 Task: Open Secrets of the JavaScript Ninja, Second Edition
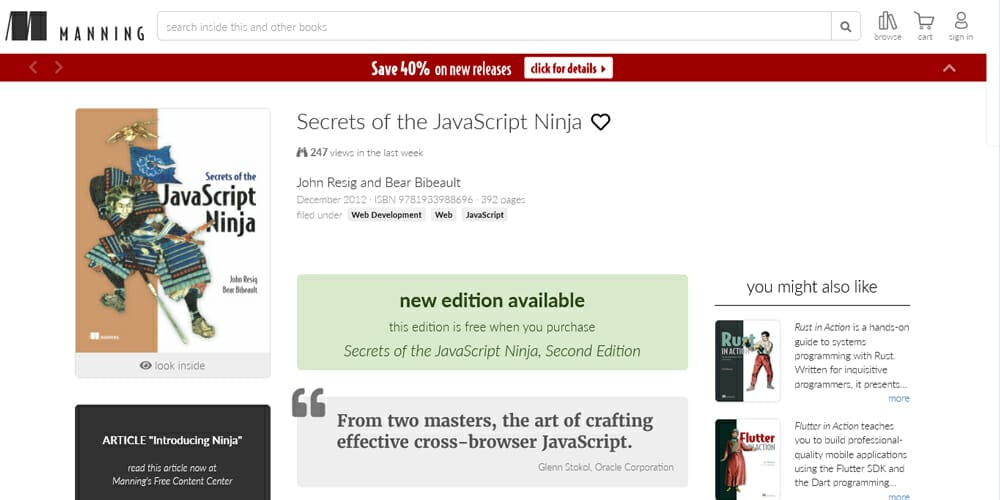click(x=492, y=351)
